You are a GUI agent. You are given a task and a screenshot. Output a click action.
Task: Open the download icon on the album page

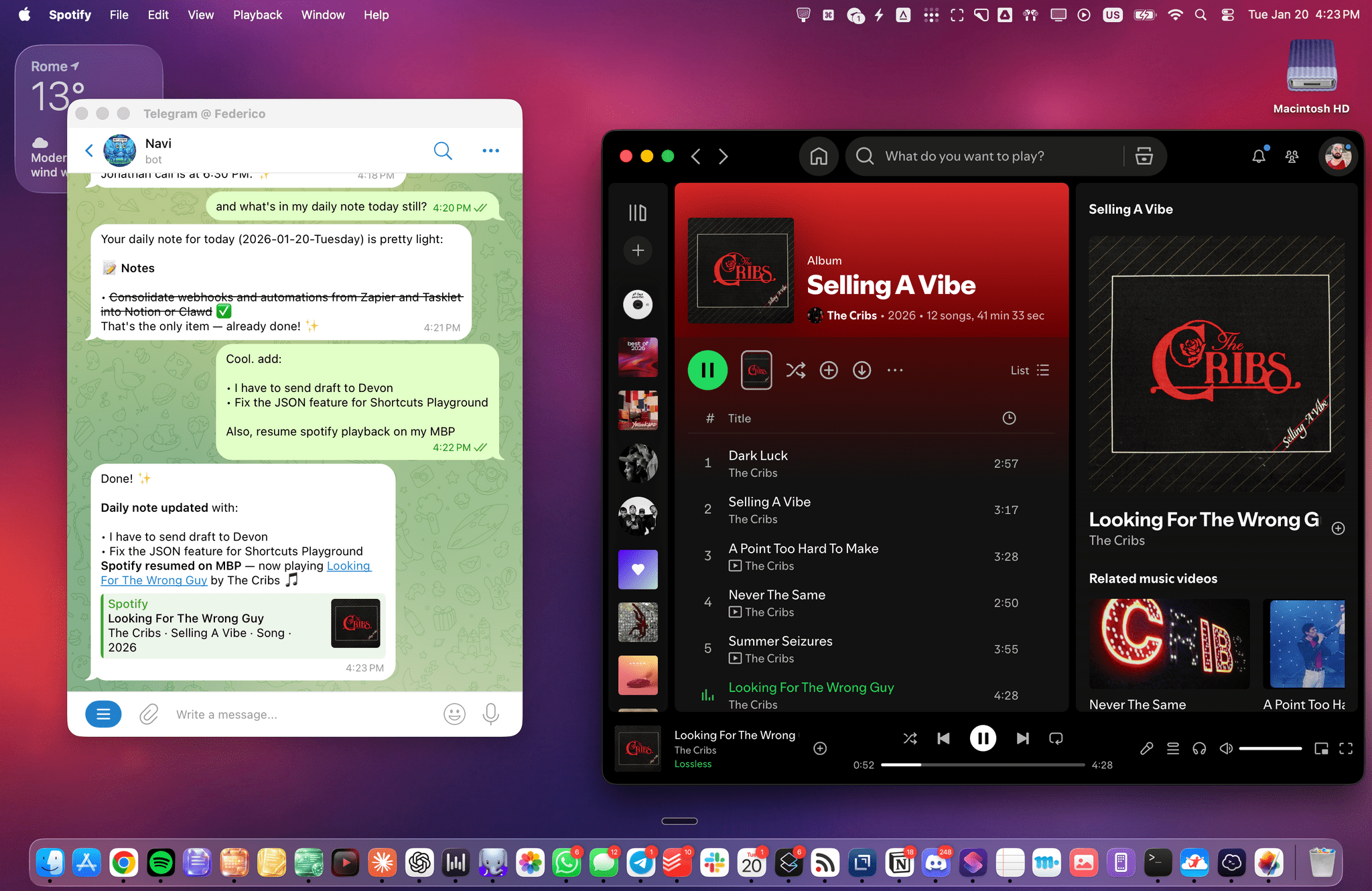click(x=862, y=370)
